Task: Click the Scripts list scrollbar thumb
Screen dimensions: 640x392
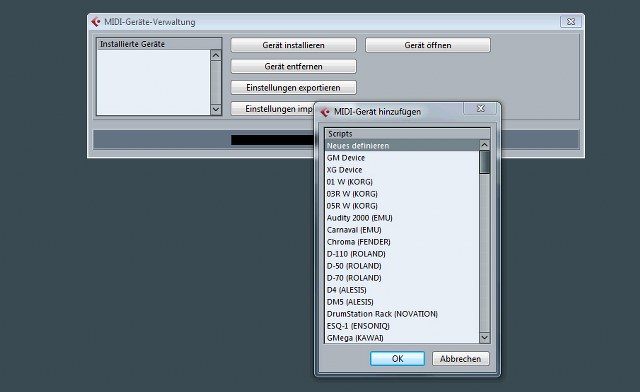Action: 484,162
